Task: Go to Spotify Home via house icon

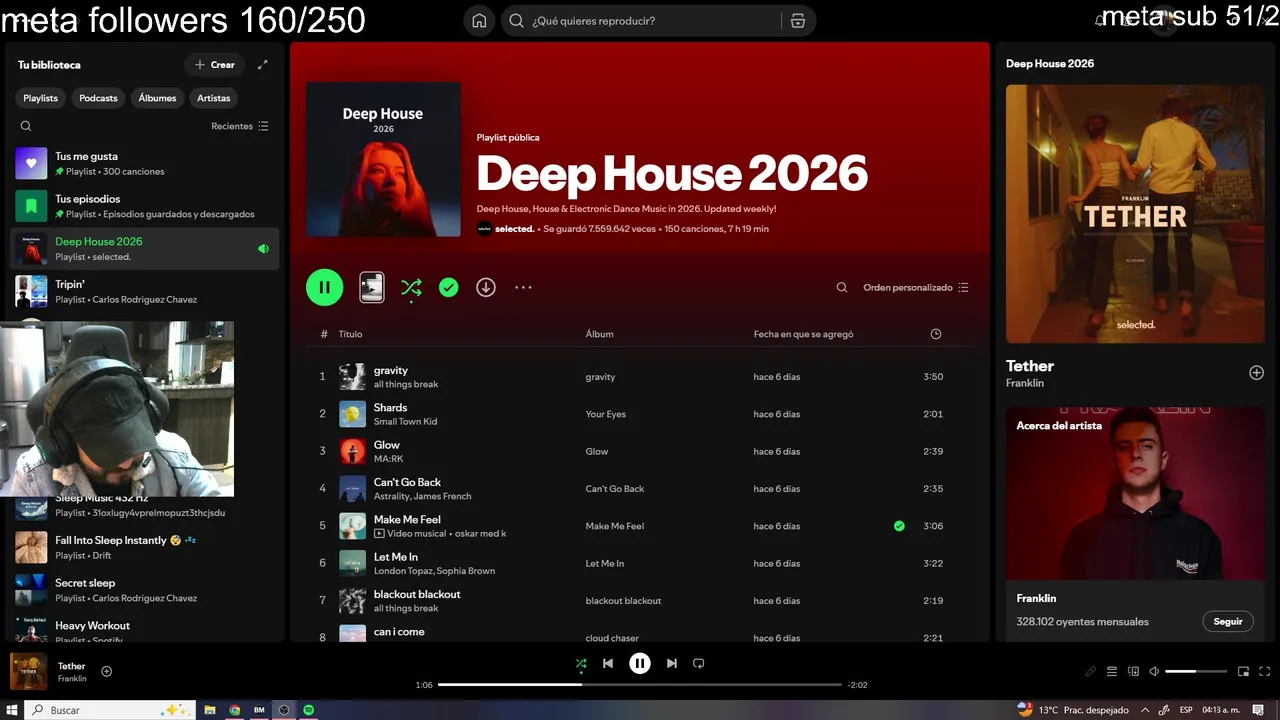Action: pos(479,21)
